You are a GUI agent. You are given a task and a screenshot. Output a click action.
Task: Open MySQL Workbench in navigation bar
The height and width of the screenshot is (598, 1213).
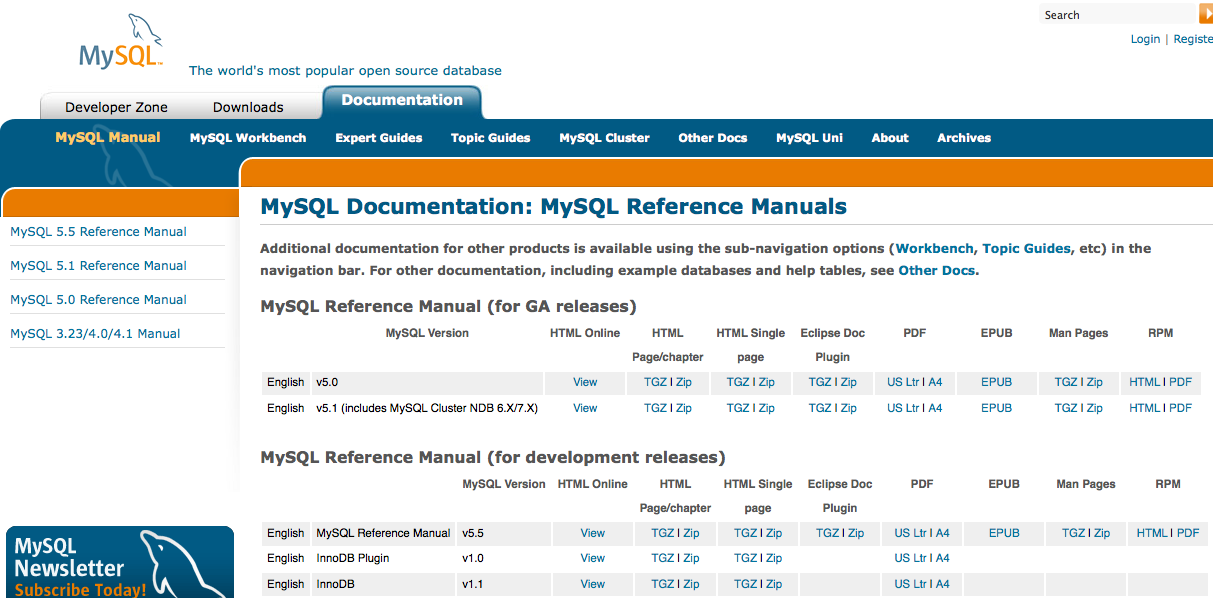coord(248,138)
